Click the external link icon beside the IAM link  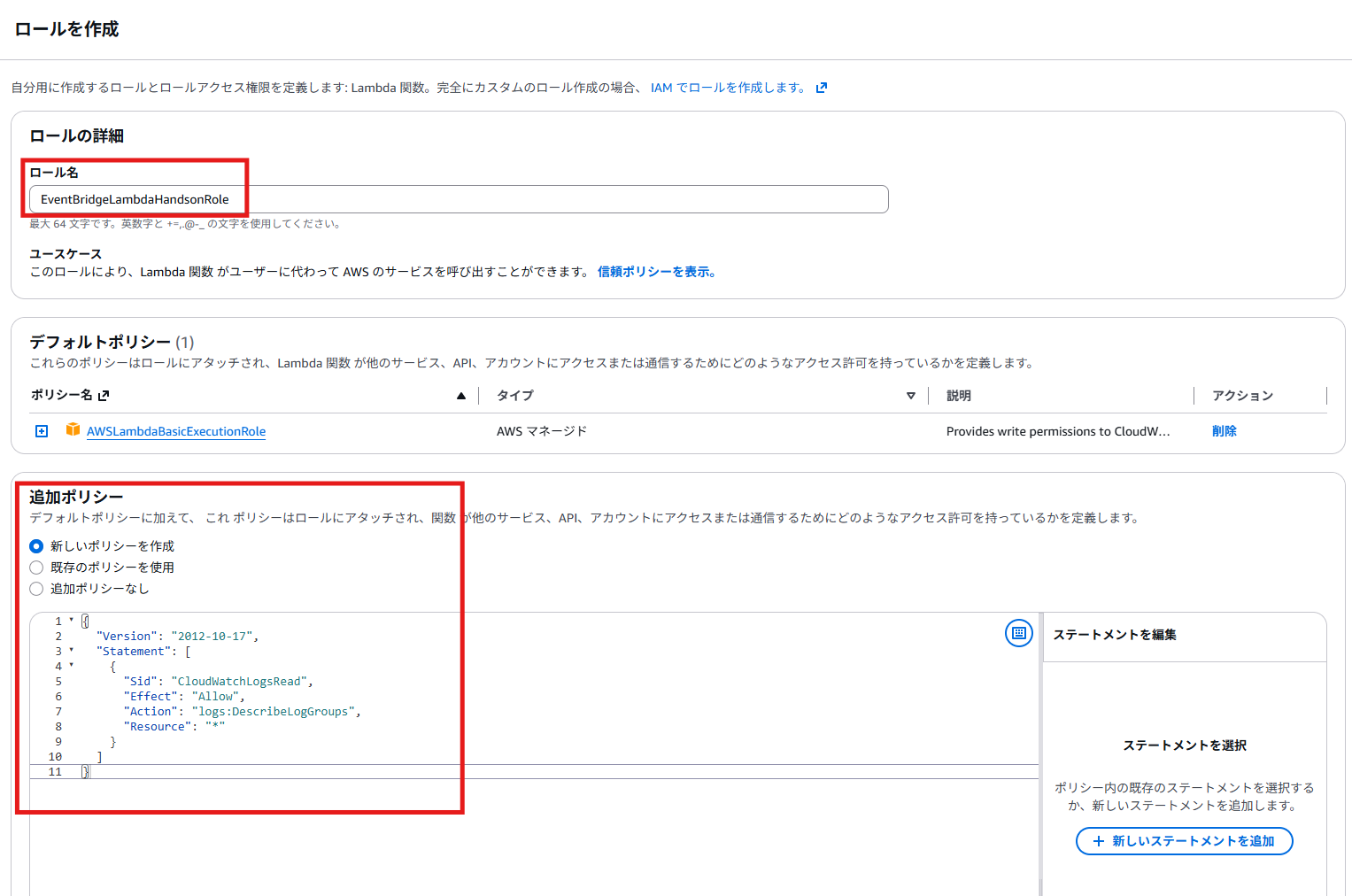click(822, 88)
